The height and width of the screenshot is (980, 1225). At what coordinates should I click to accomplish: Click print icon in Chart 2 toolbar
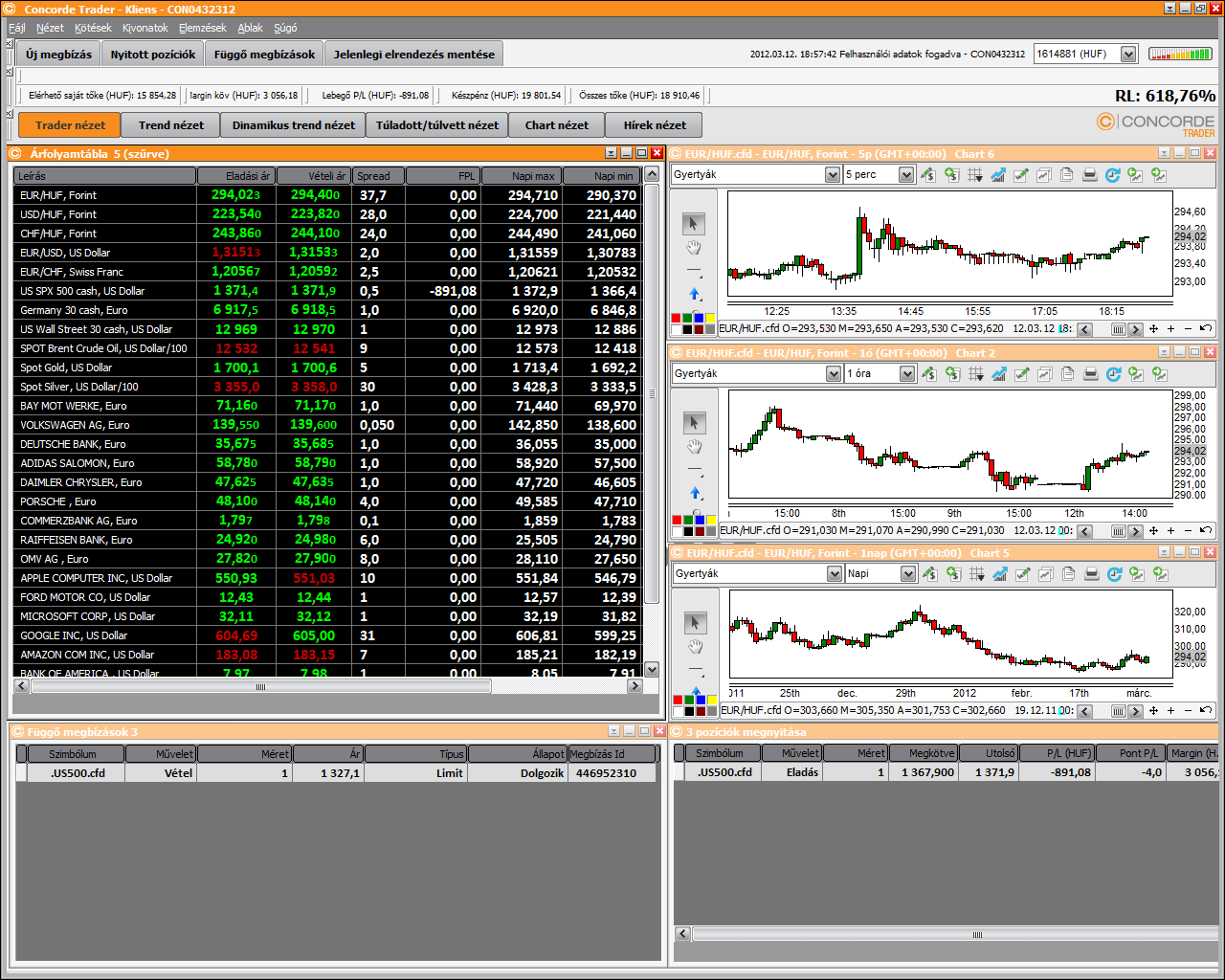(x=1090, y=373)
